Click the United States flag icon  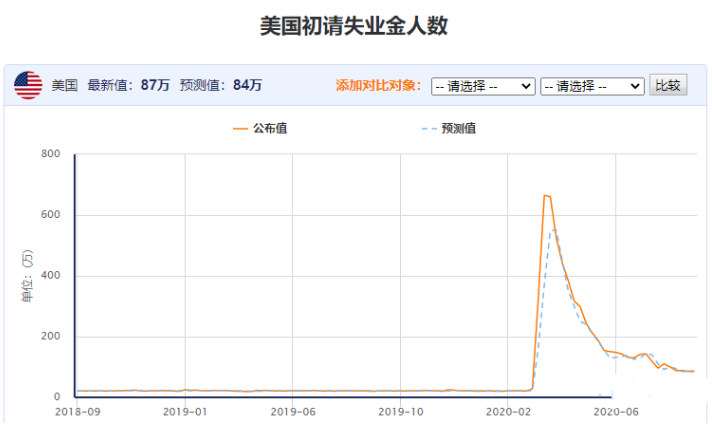coord(28,85)
